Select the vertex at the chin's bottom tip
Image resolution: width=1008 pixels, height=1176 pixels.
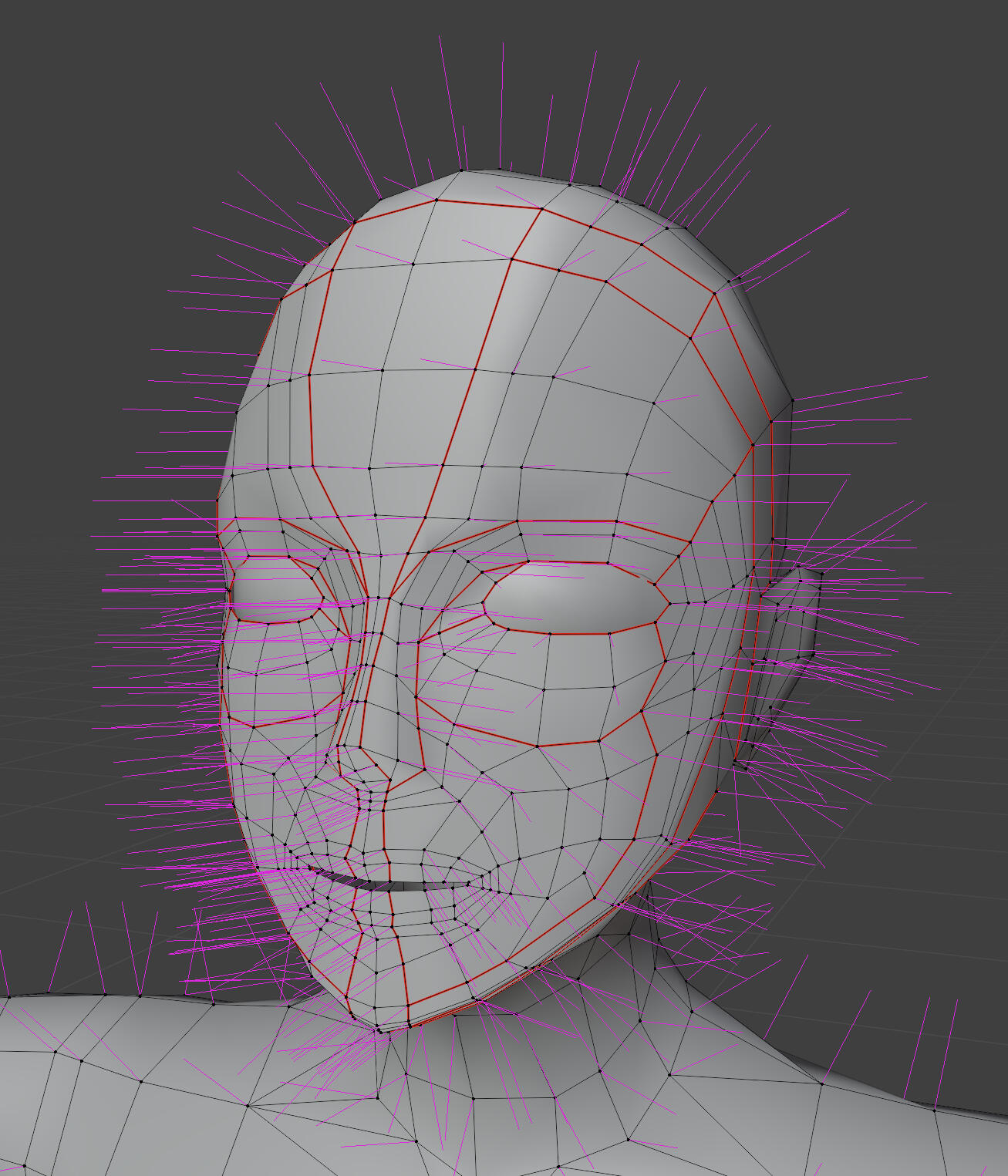coord(379,1029)
